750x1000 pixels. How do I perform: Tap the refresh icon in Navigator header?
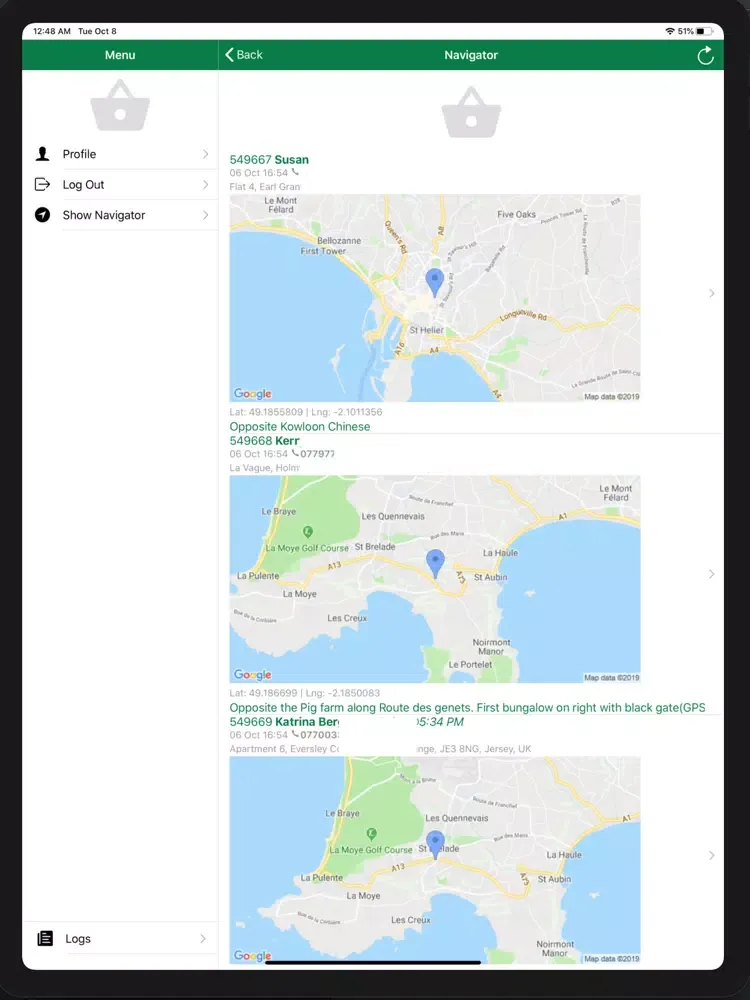[705, 55]
